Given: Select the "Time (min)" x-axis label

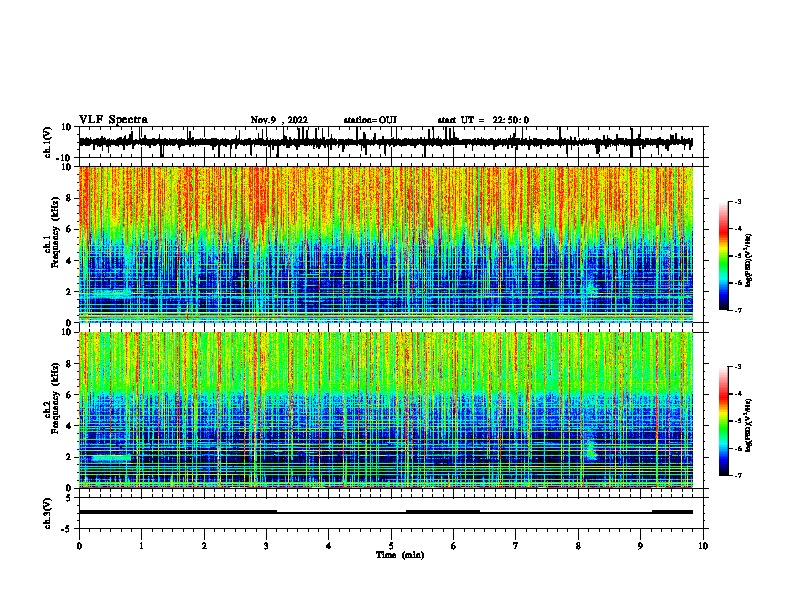Looking at the screenshot, I should coord(400,555).
